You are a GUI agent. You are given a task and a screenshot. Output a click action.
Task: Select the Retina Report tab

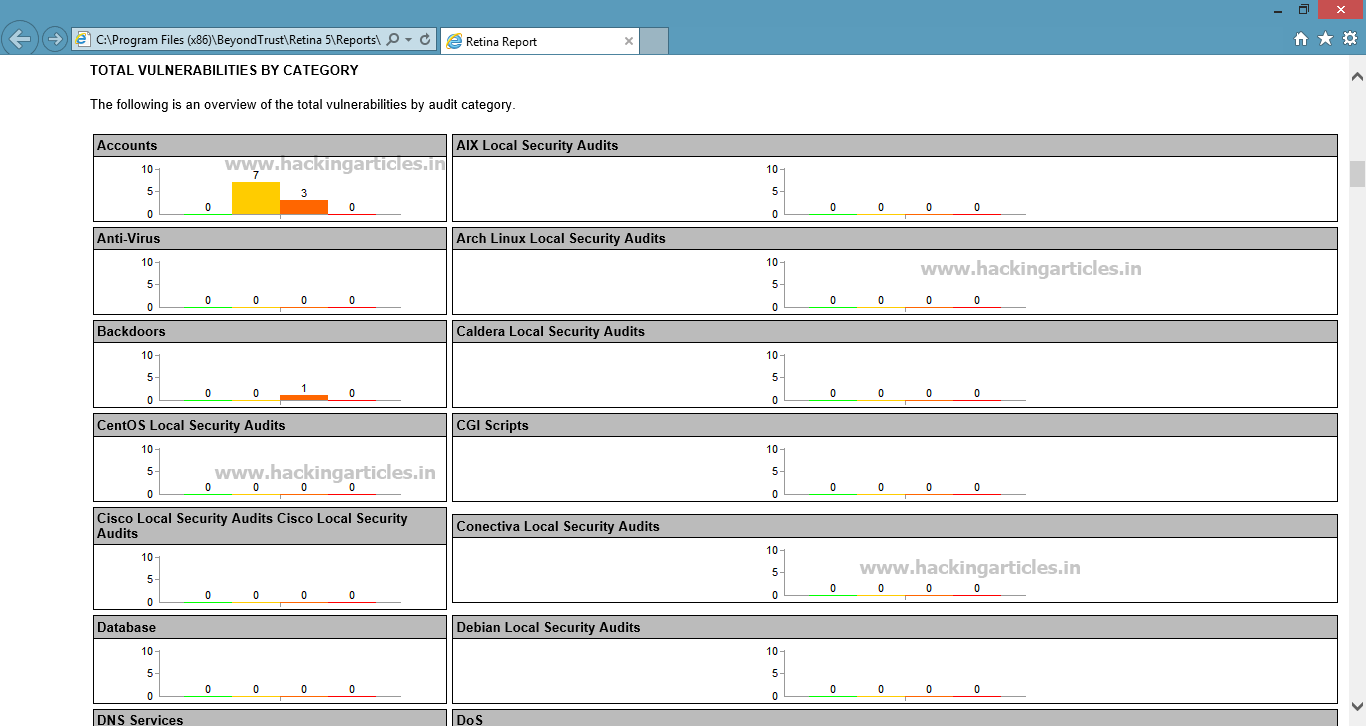(539, 41)
